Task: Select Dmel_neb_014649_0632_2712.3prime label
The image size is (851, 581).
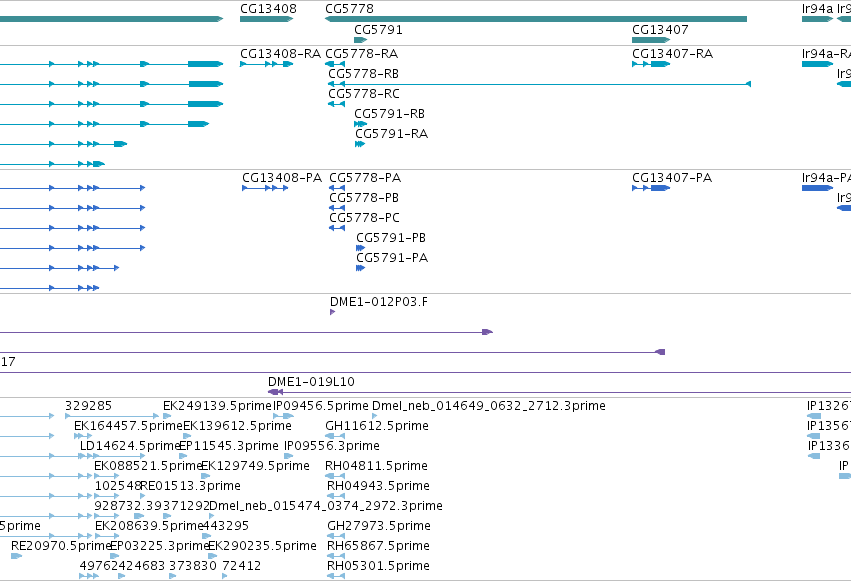Action: point(488,406)
